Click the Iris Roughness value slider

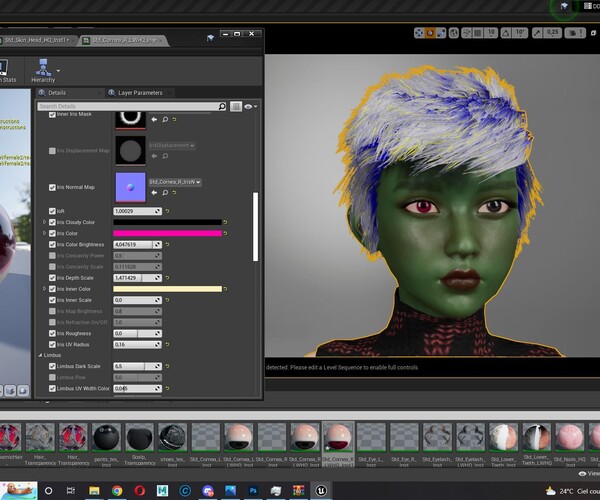[137, 334]
